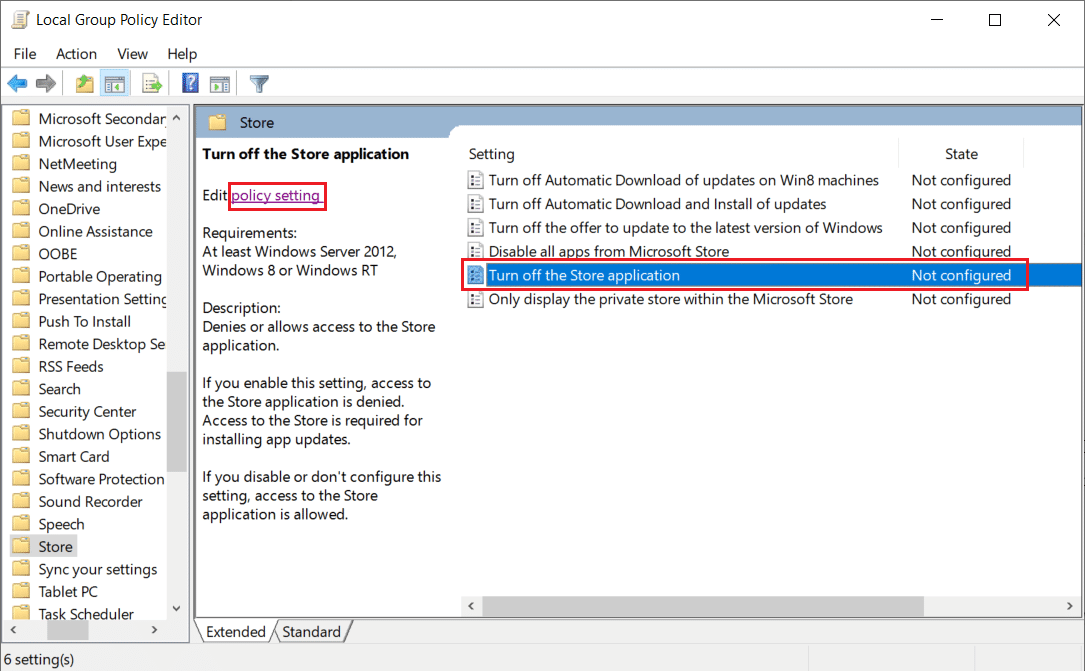
Task: Click the tree pane scroll-down arrow
Action: coord(176,608)
